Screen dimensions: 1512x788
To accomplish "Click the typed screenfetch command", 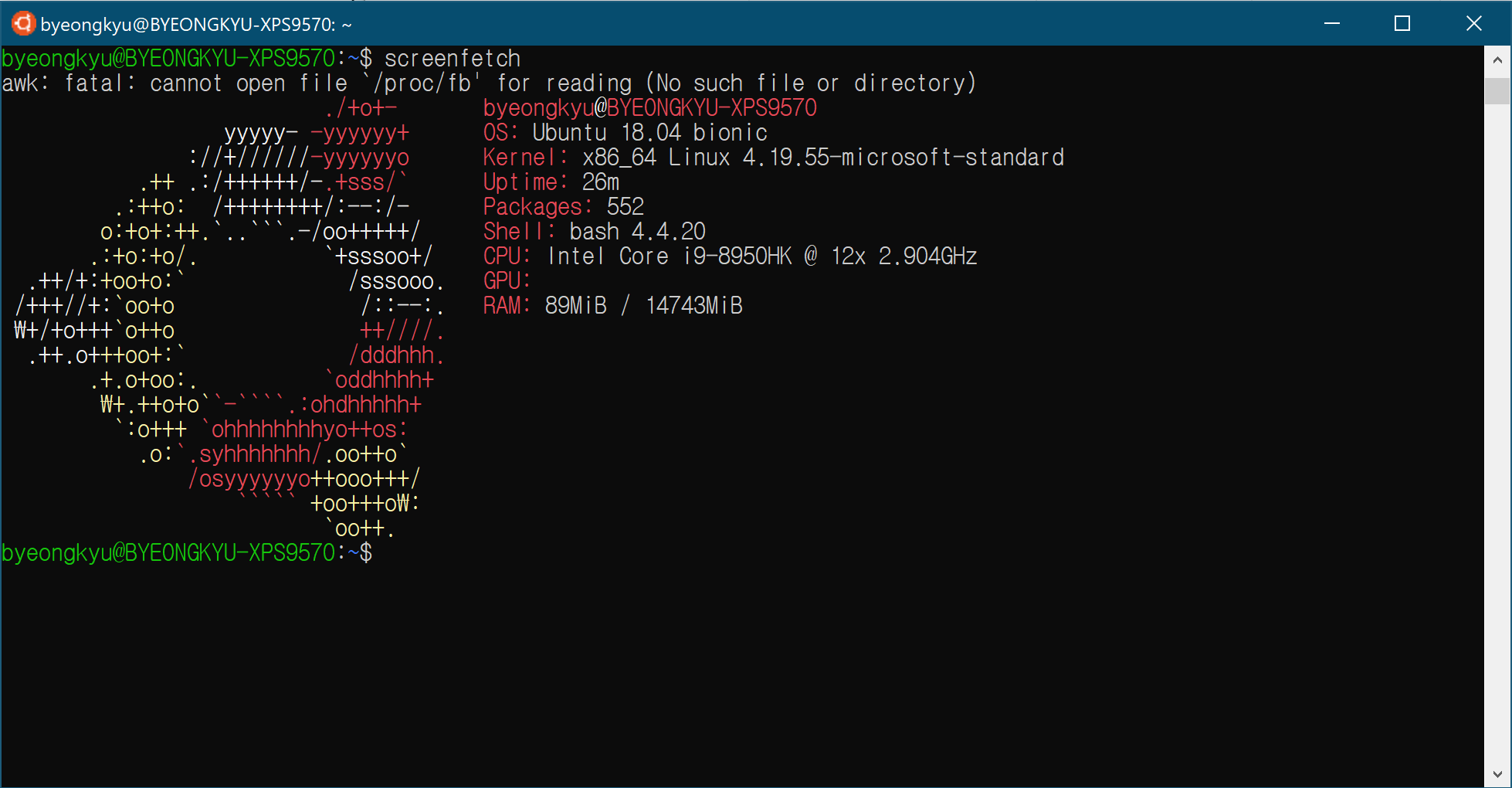I will [x=453, y=59].
